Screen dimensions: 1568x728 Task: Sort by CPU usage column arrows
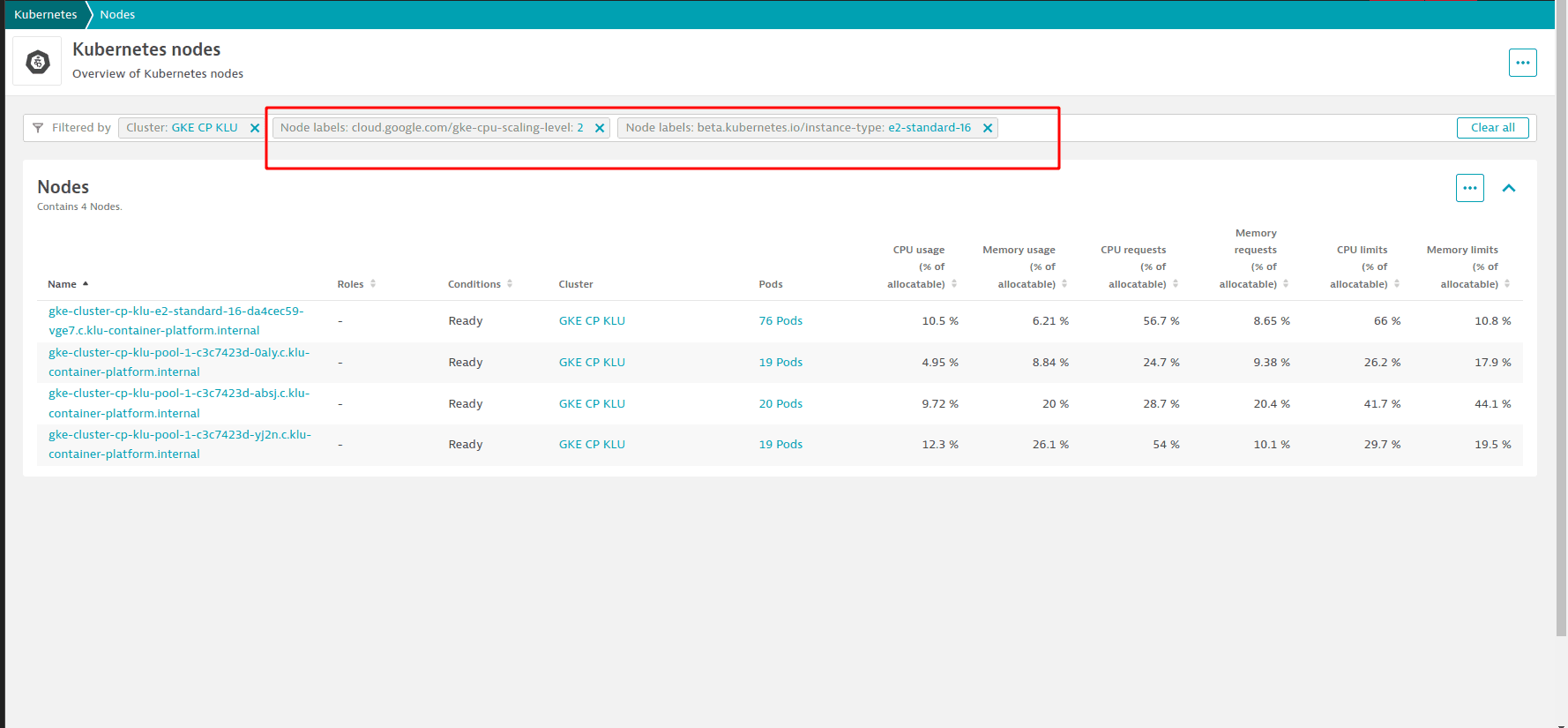[954, 284]
